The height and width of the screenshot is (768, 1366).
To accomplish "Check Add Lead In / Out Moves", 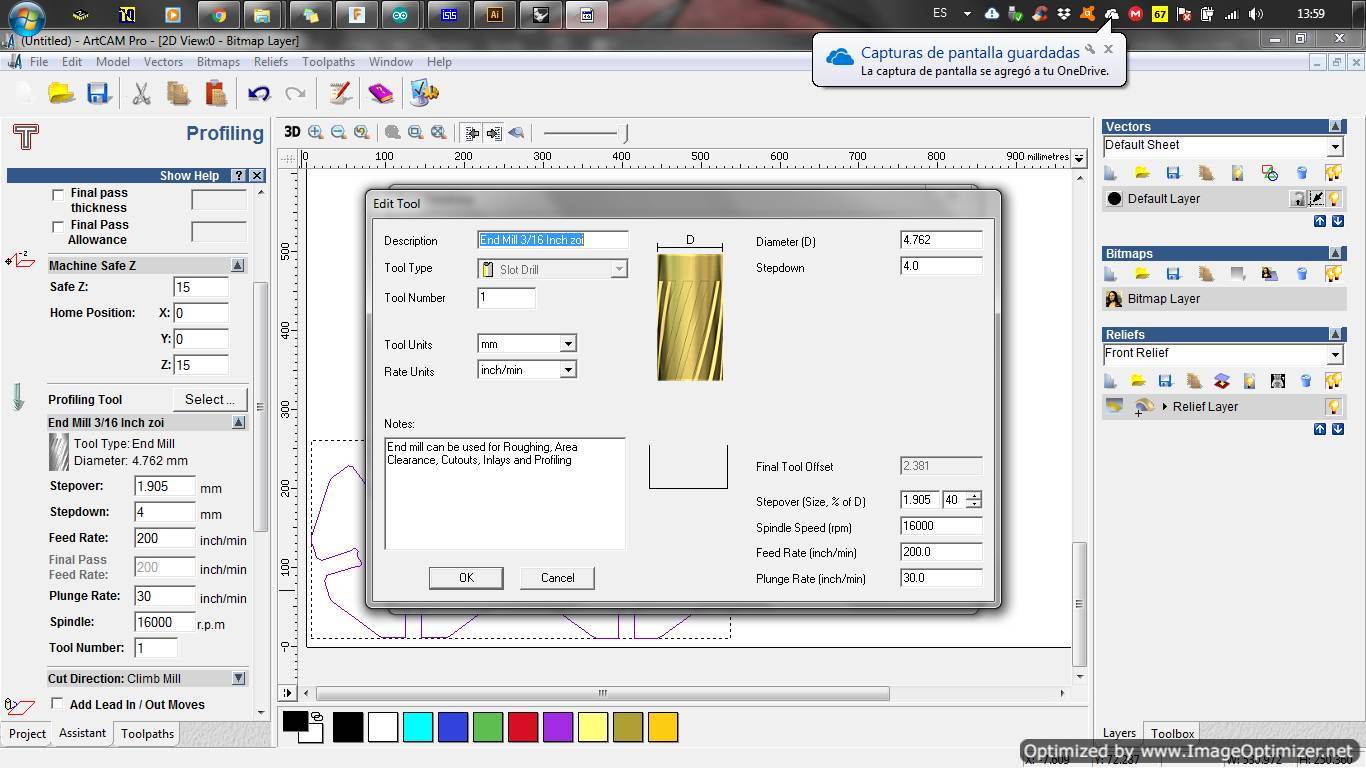I will [x=57, y=704].
